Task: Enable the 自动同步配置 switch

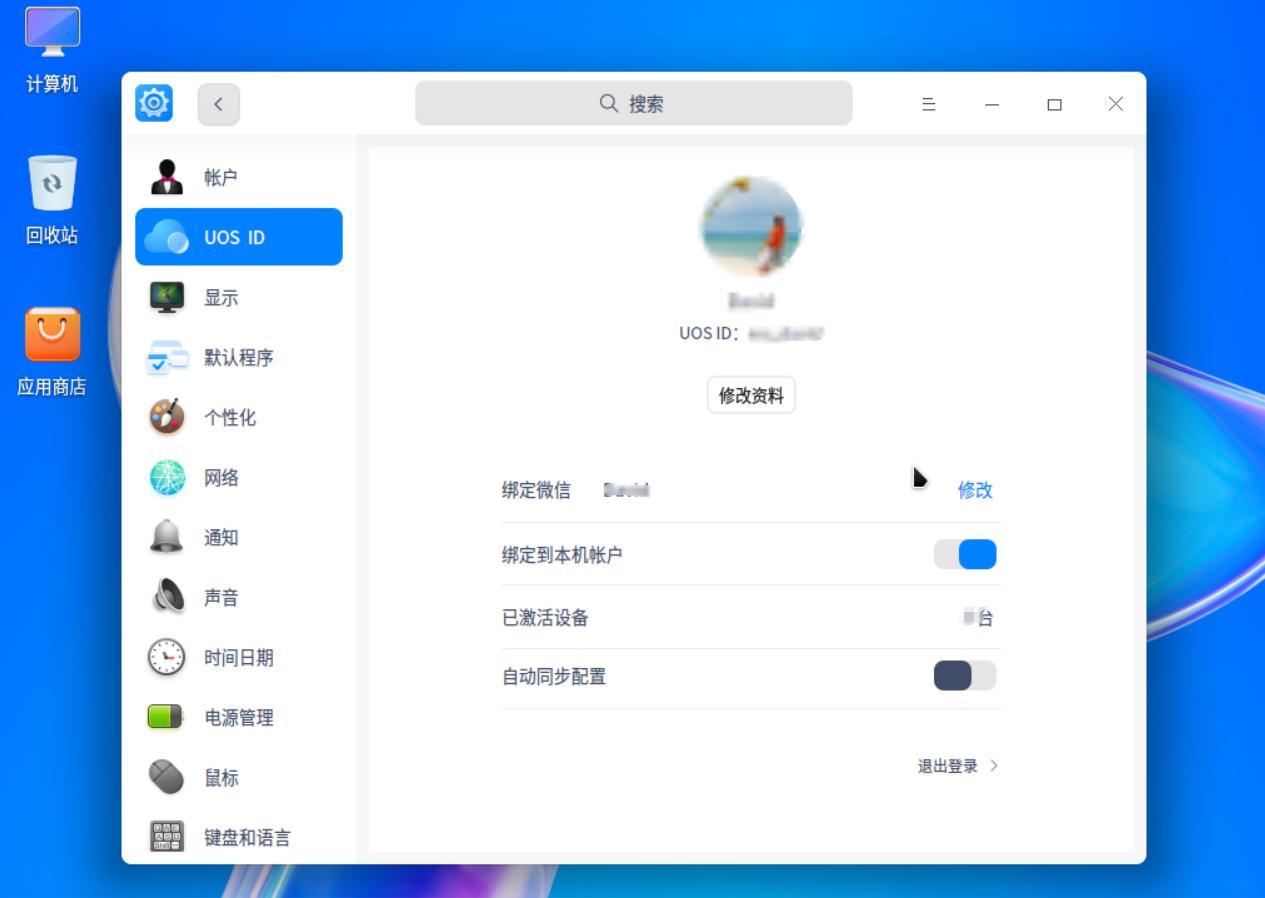Action: point(965,676)
